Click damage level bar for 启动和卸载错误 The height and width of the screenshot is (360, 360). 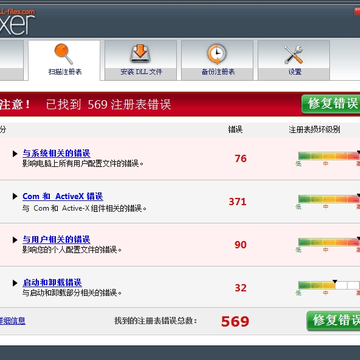tap(329, 285)
